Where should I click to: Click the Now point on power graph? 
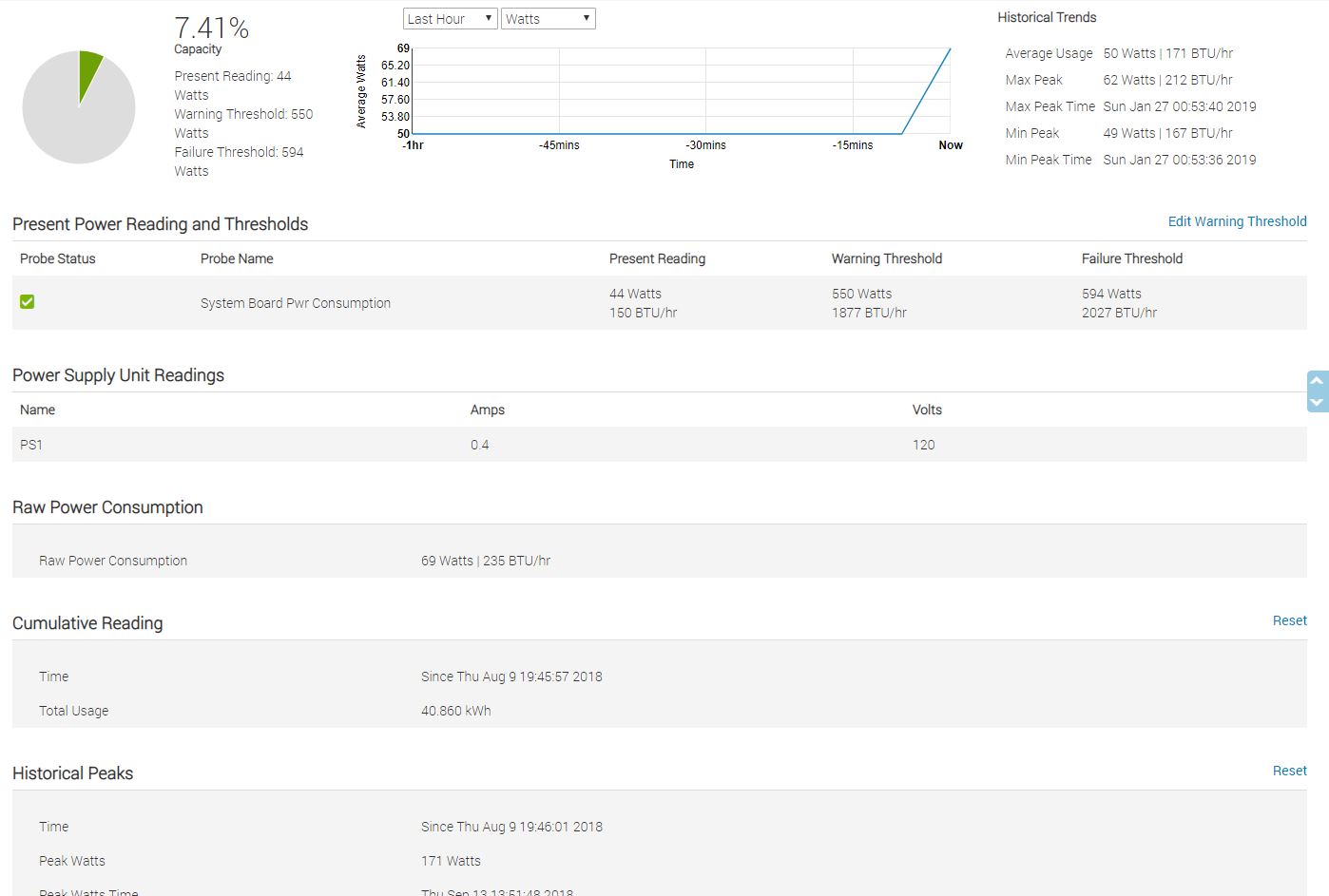tap(951, 48)
